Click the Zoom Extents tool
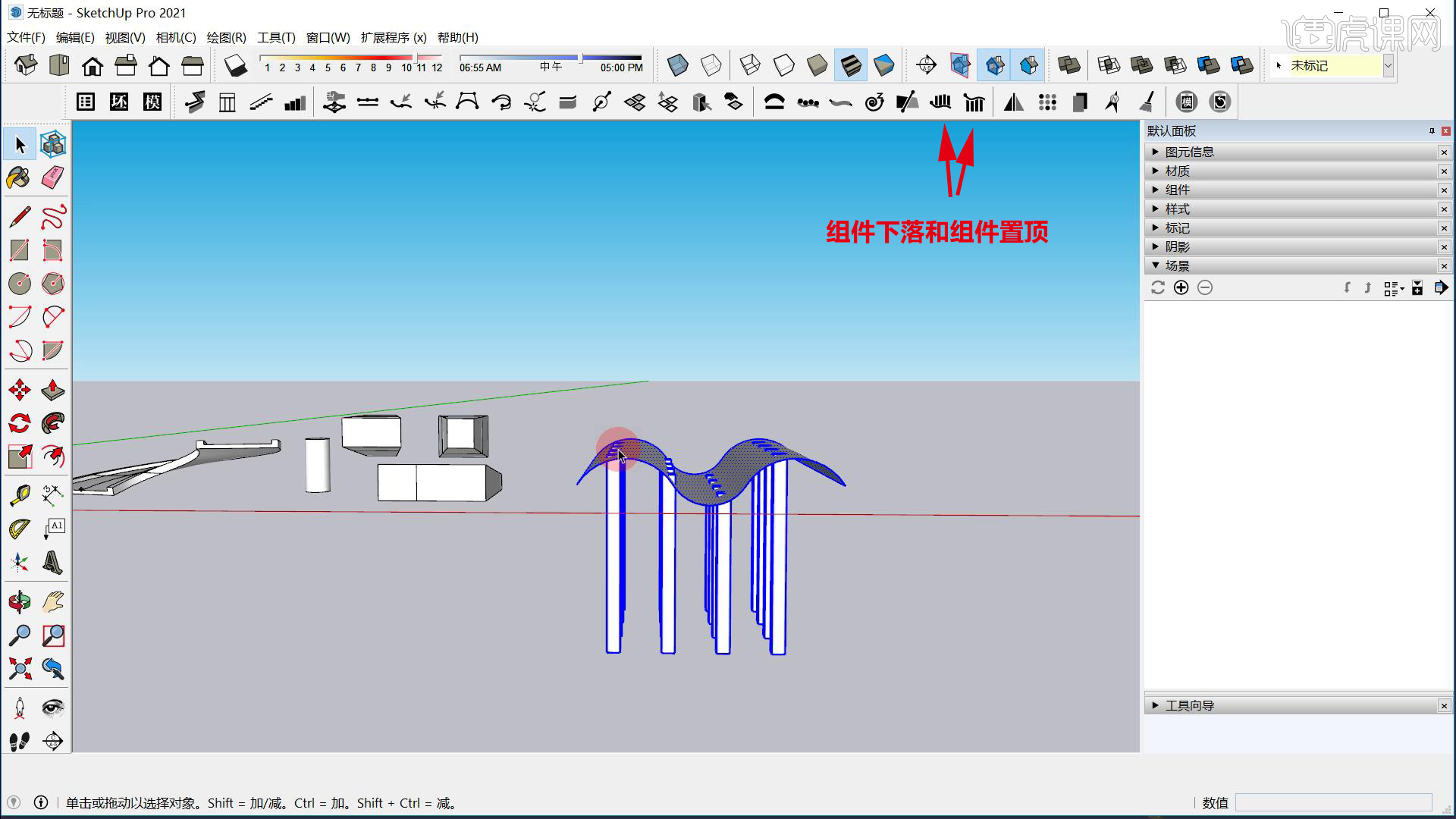1456x819 pixels. point(19,669)
